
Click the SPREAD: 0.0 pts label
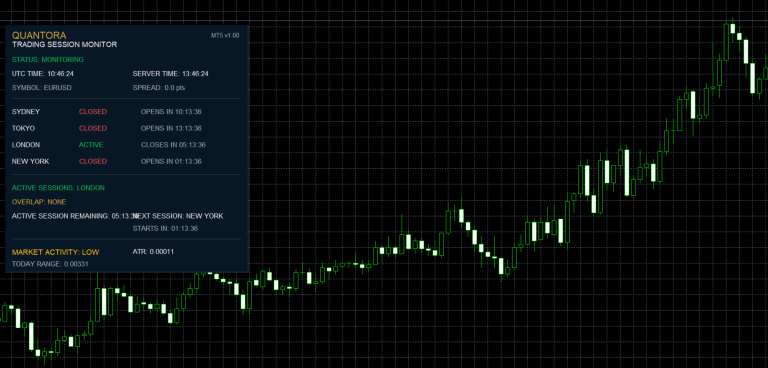click(159, 88)
